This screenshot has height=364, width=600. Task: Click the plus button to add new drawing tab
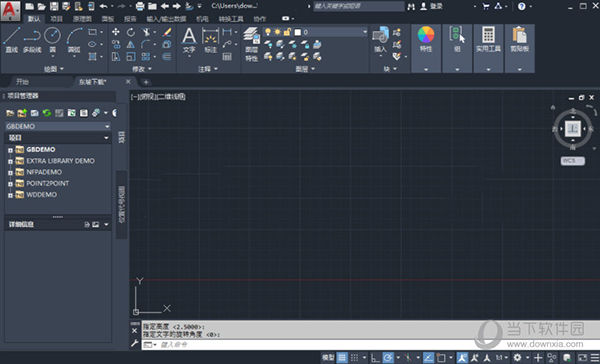point(146,82)
